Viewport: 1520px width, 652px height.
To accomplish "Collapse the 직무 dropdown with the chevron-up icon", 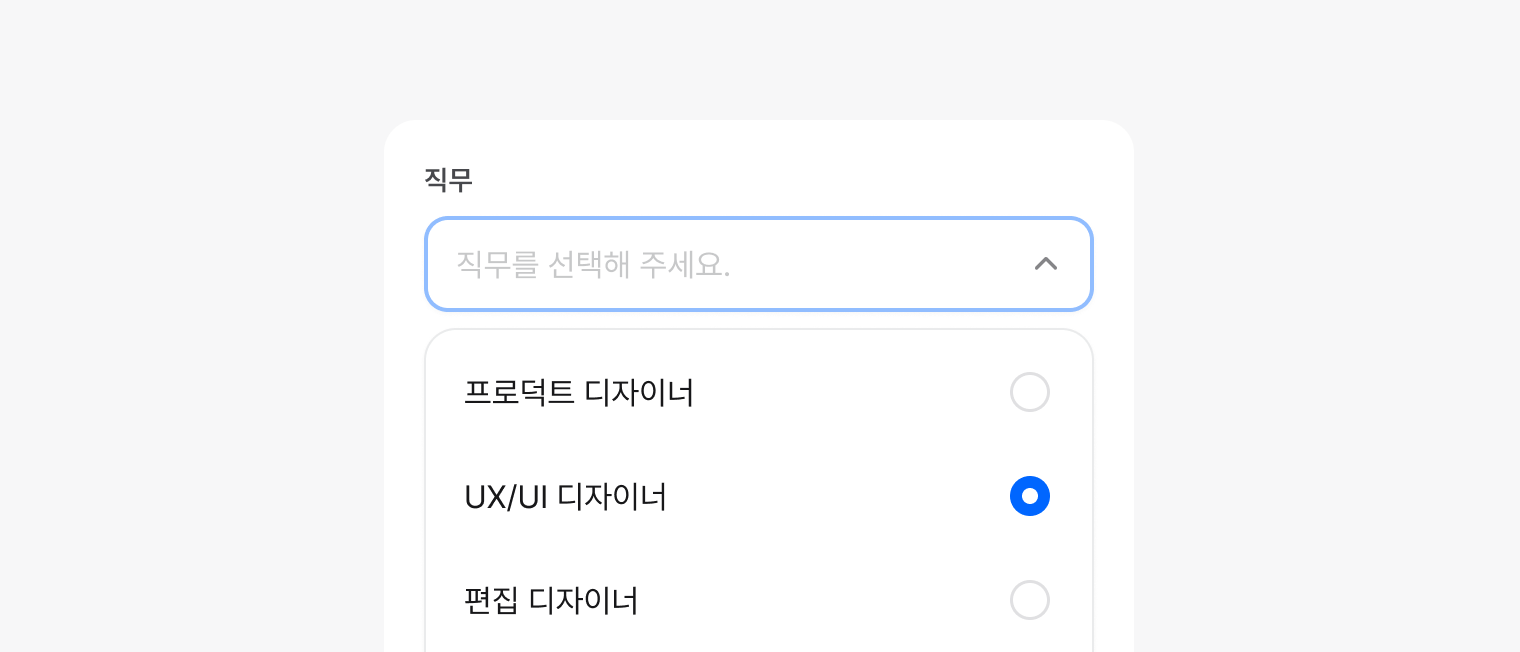I will pyautogui.click(x=1045, y=264).
